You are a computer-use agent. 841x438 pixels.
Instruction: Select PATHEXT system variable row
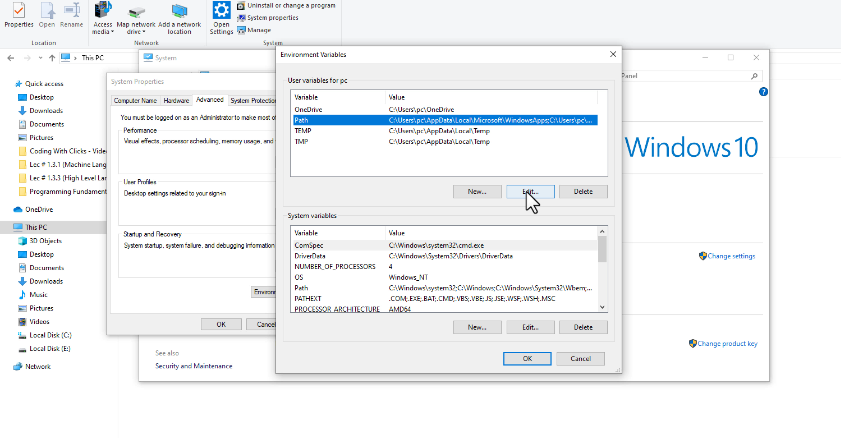(x=445, y=299)
